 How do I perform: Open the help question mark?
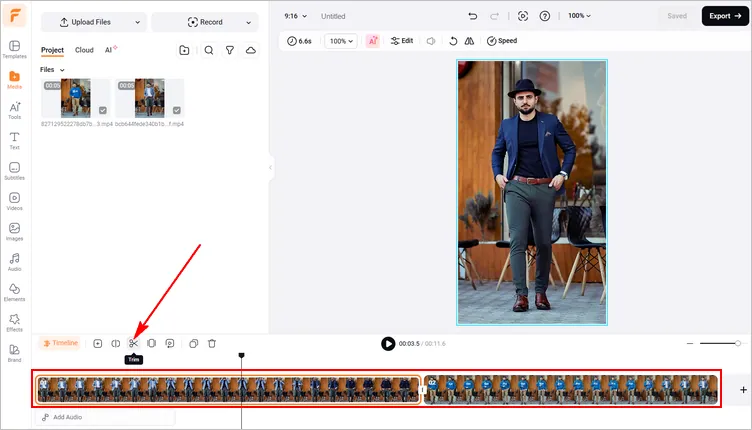pos(545,16)
